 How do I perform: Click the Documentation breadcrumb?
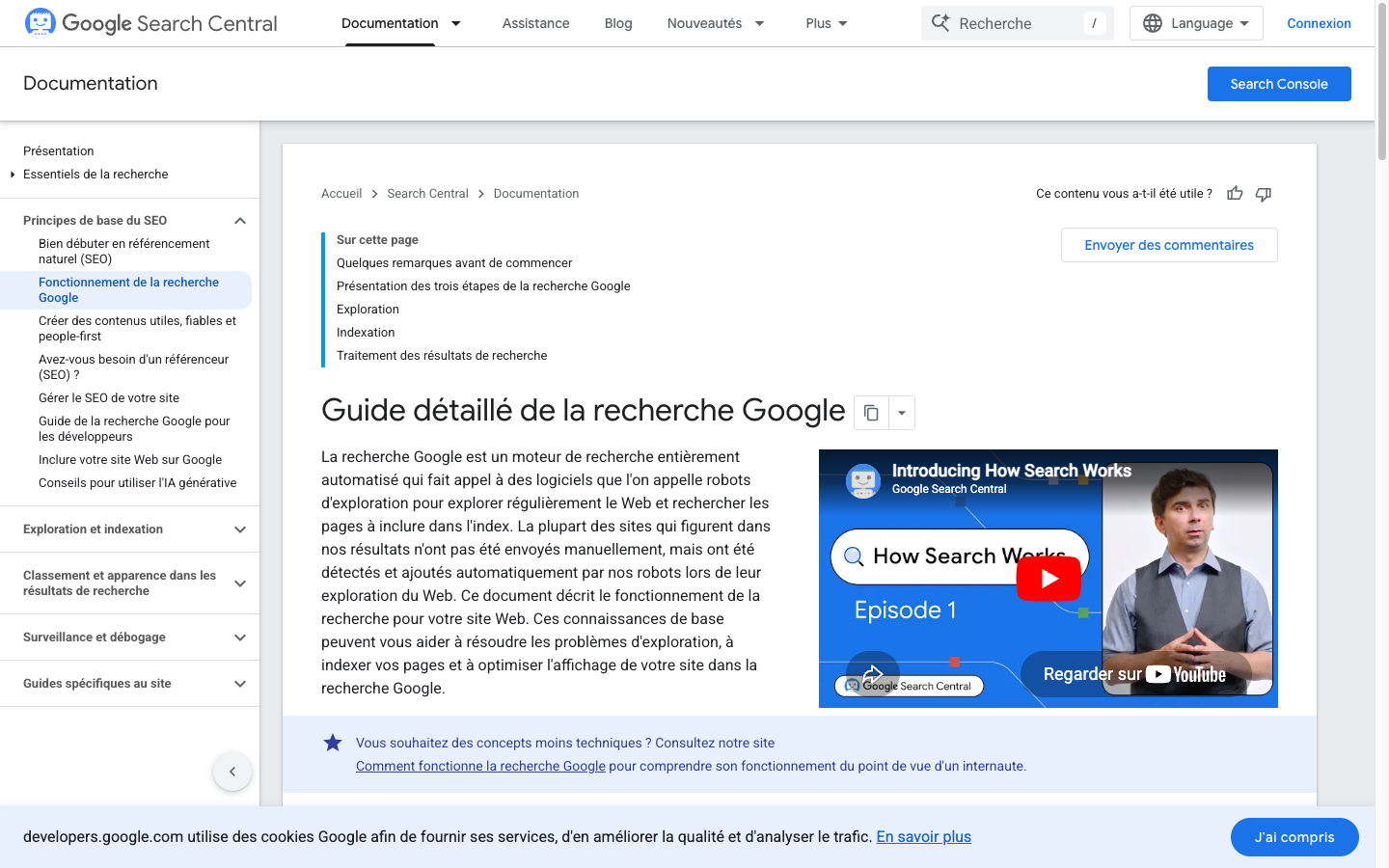click(536, 194)
